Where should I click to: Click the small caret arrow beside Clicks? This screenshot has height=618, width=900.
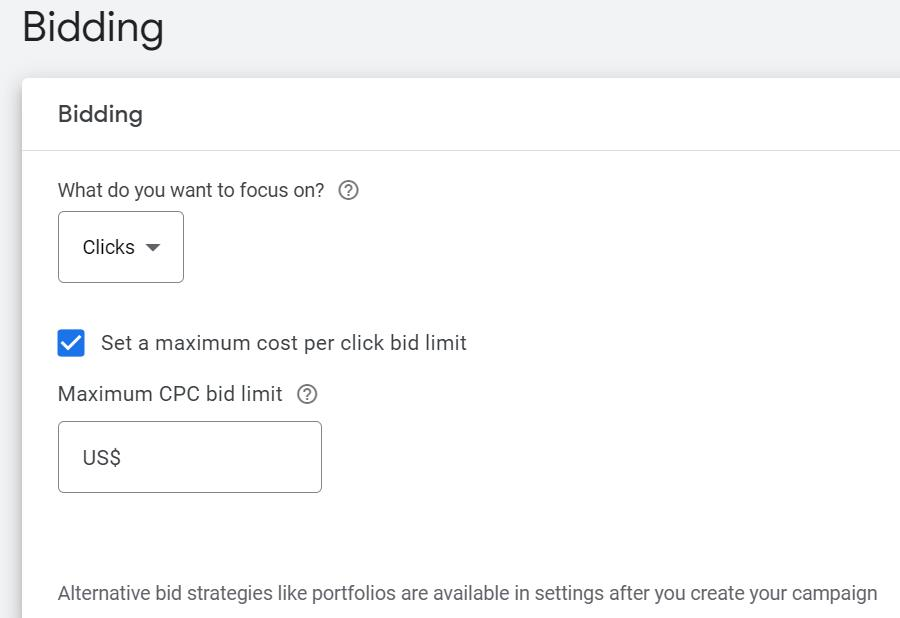point(153,247)
